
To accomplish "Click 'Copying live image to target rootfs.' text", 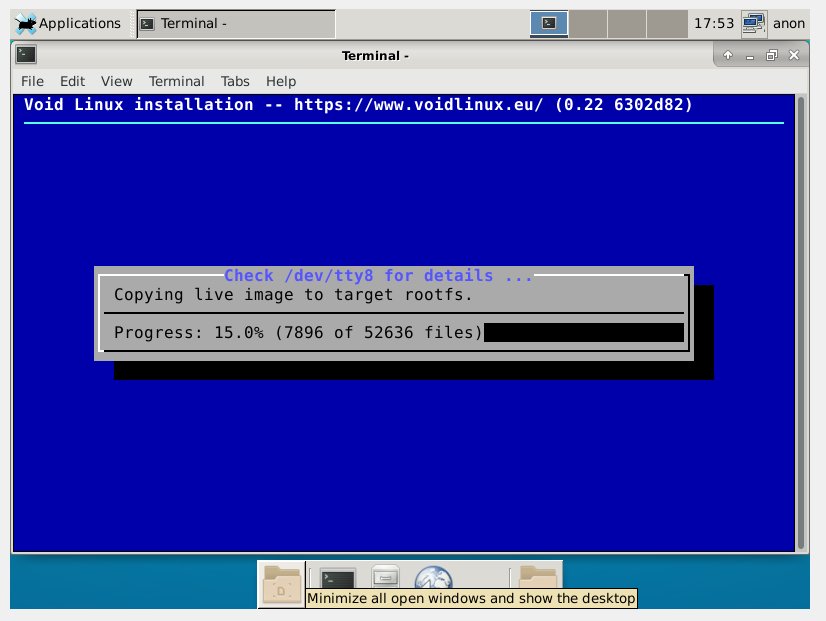I will (x=292, y=294).
